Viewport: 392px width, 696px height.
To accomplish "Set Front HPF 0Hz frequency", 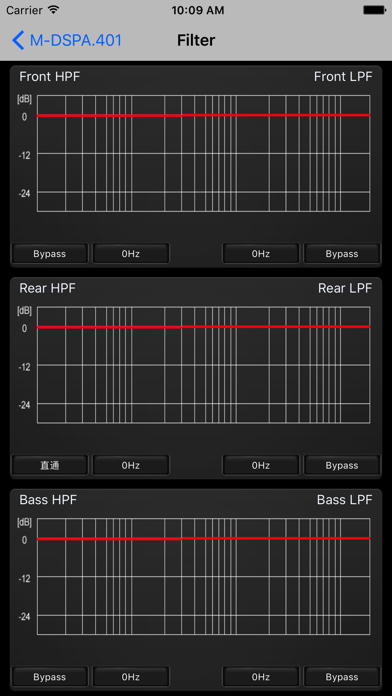I will 131,254.
